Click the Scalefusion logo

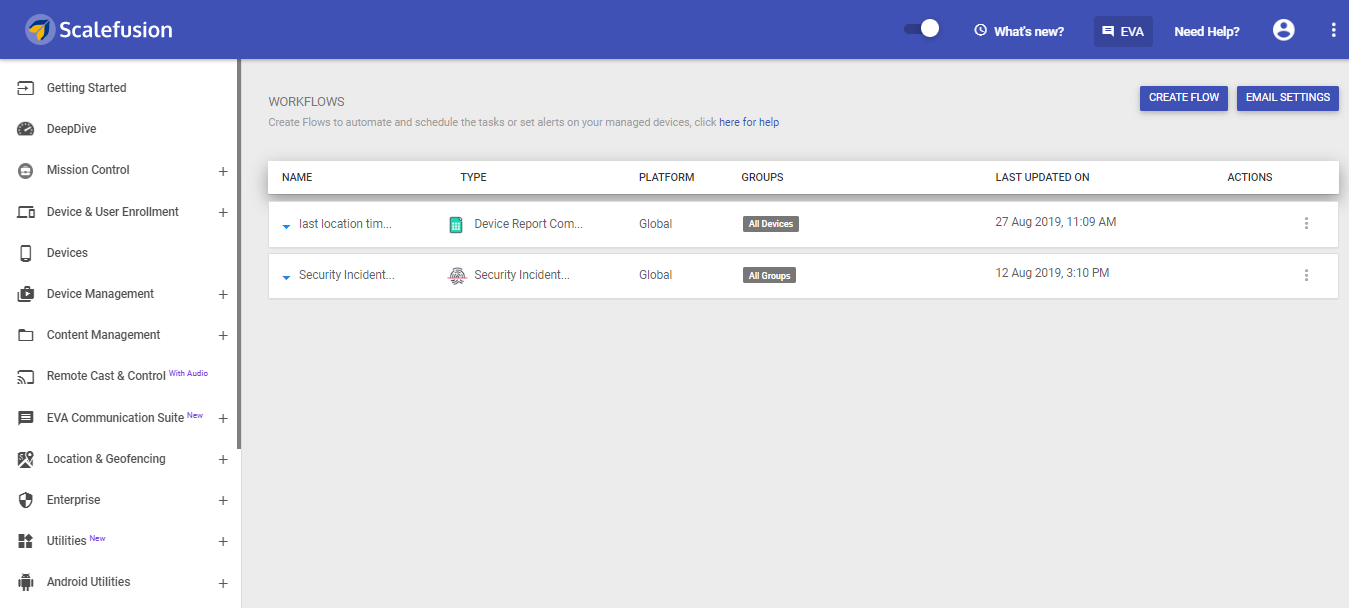pos(99,30)
